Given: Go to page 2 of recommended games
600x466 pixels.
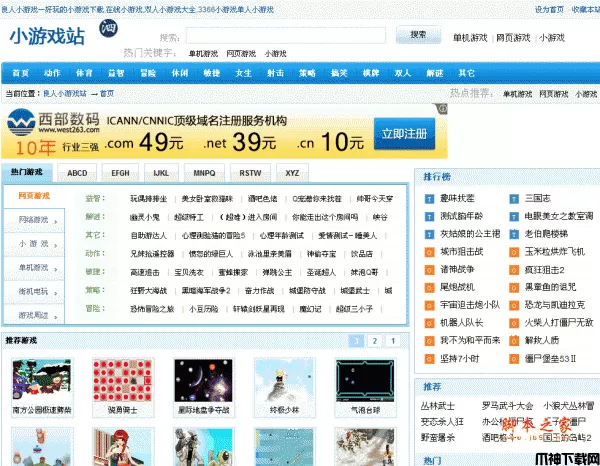Looking at the screenshot, I should tap(374, 341).
